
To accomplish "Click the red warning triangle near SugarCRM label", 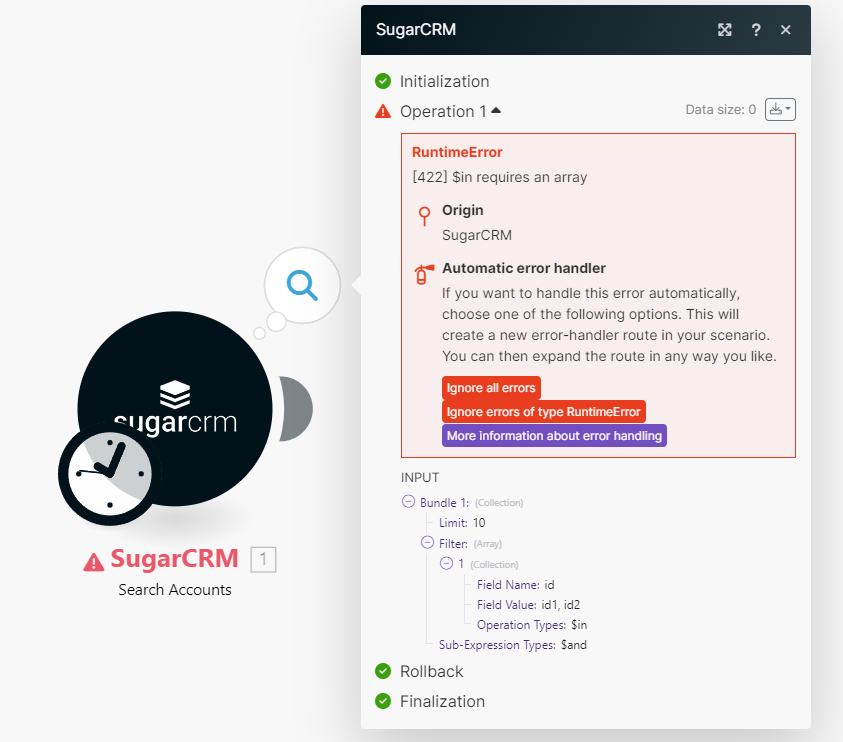I will (x=94, y=562).
